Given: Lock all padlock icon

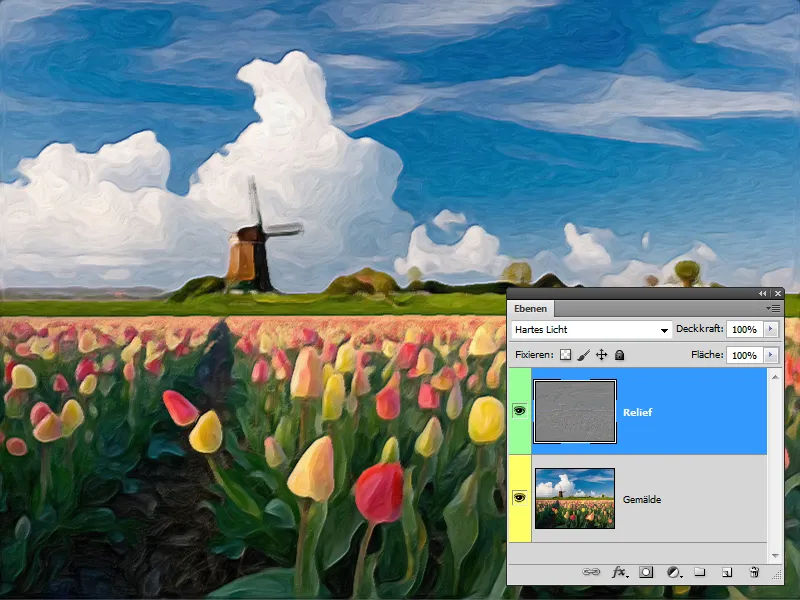Looking at the screenshot, I should (x=619, y=355).
